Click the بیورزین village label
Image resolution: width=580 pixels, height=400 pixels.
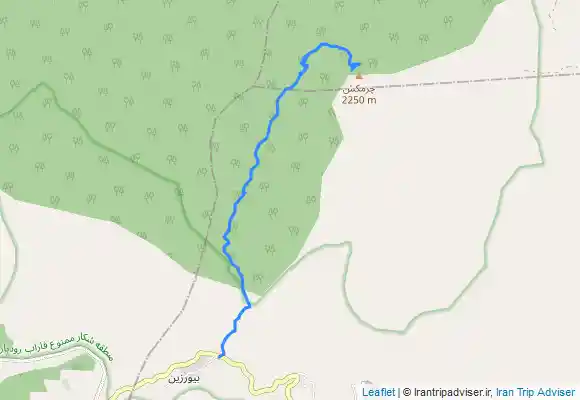coord(184,379)
